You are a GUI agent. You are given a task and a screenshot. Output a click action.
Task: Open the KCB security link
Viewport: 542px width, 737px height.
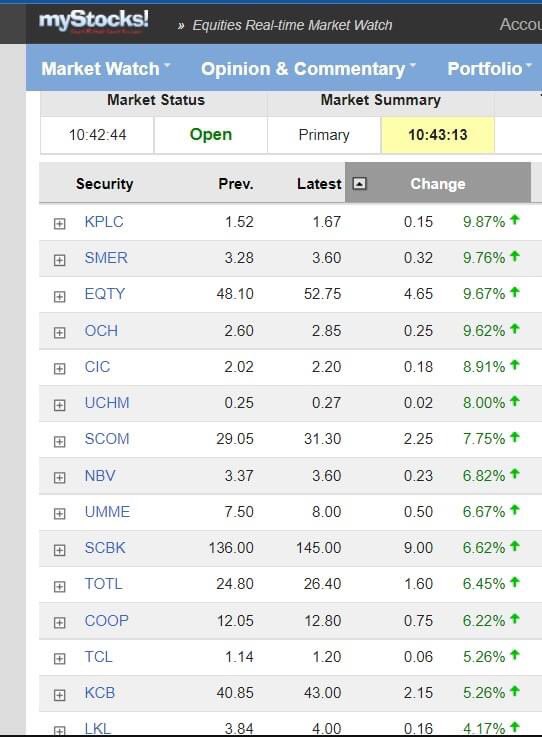point(100,692)
